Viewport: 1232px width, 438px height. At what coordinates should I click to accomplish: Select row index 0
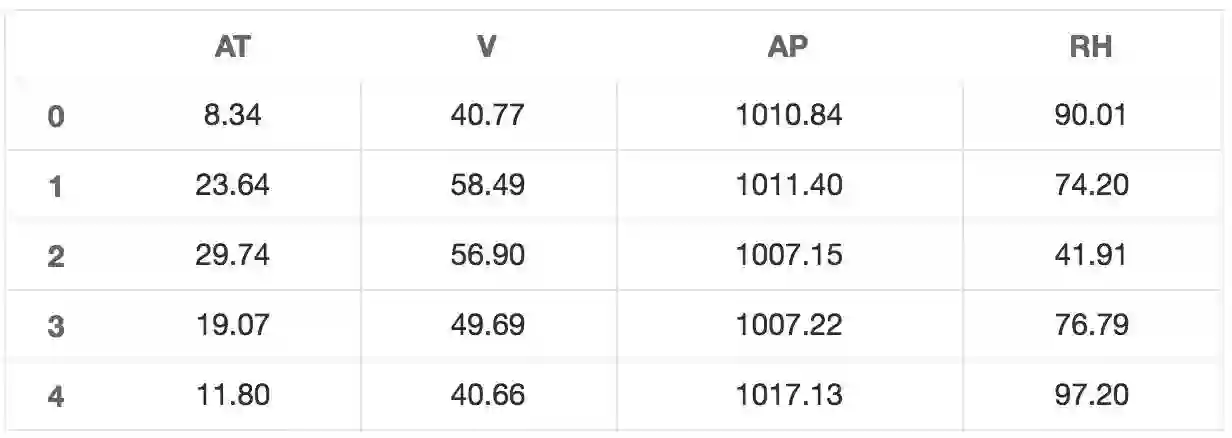[x=56, y=117]
